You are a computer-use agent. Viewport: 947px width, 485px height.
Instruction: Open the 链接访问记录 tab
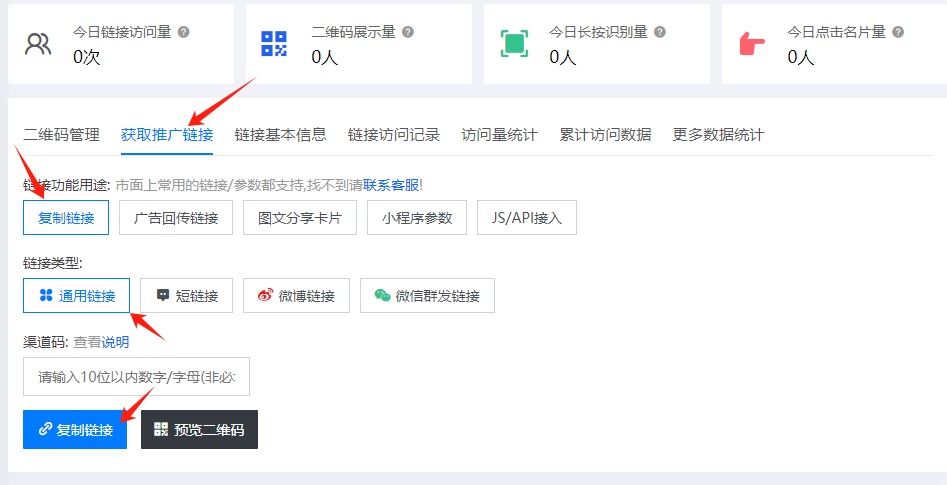[394, 135]
